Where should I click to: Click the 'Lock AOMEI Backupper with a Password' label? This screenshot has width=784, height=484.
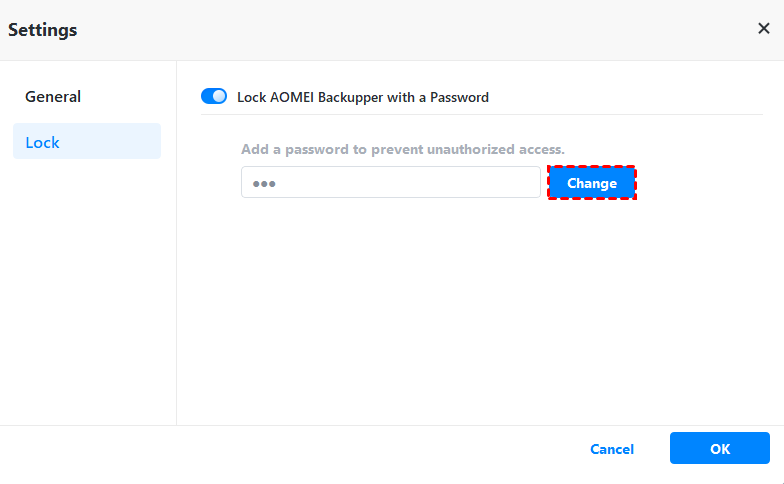coord(362,98)
